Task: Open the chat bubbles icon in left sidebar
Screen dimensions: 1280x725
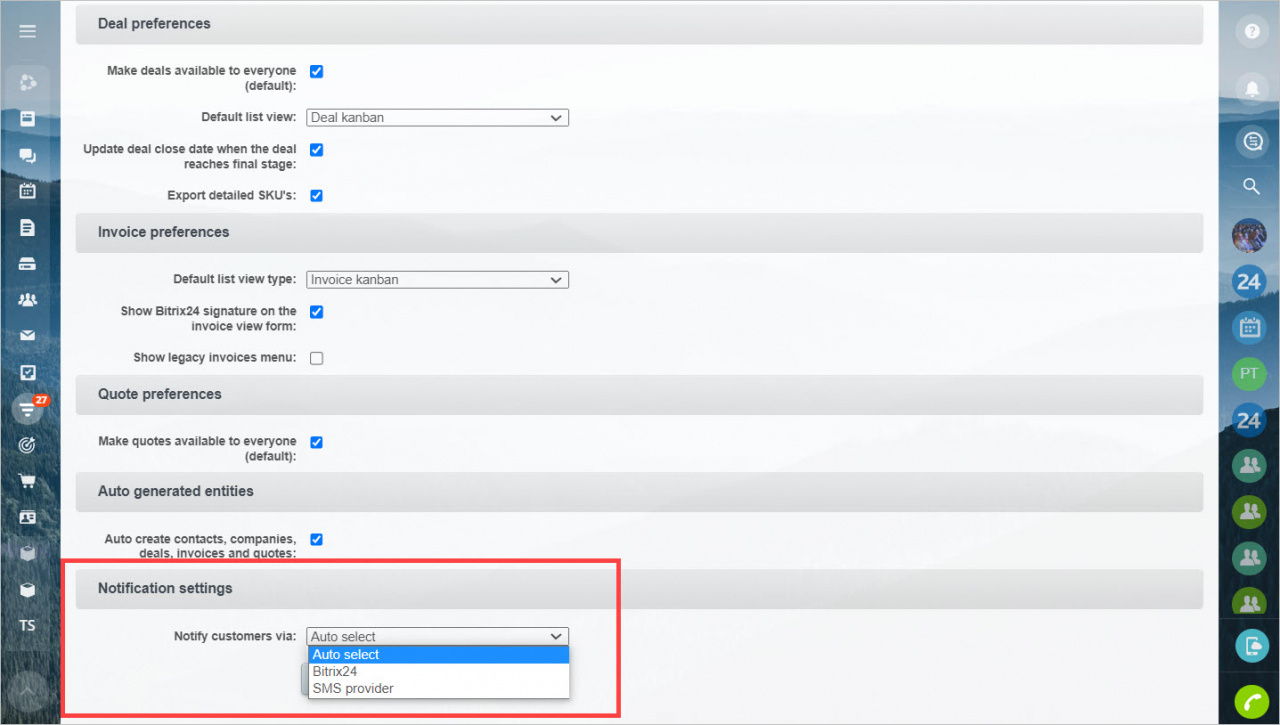Action: [x=28, y=155]
